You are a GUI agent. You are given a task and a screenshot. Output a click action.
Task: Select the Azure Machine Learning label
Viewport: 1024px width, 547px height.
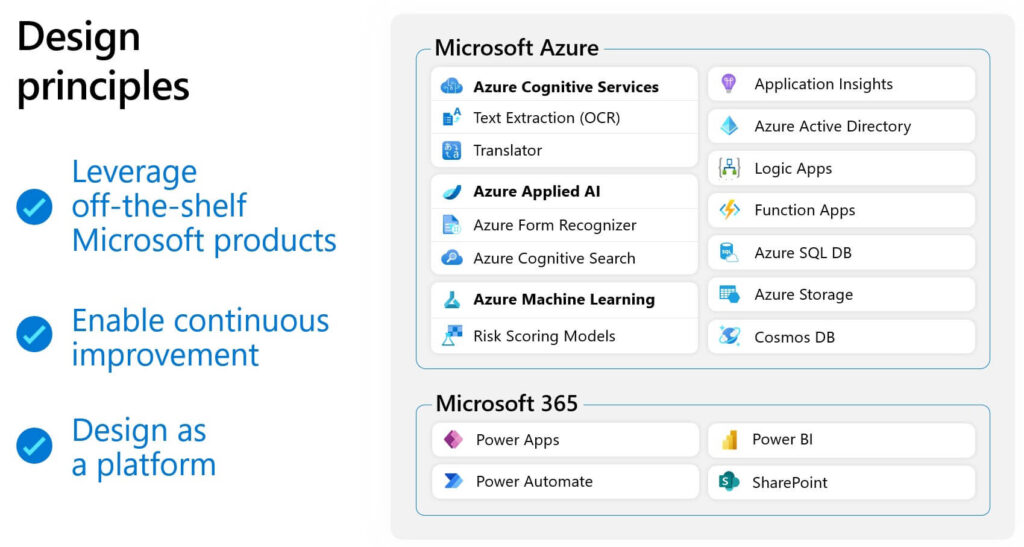[564, 300]
